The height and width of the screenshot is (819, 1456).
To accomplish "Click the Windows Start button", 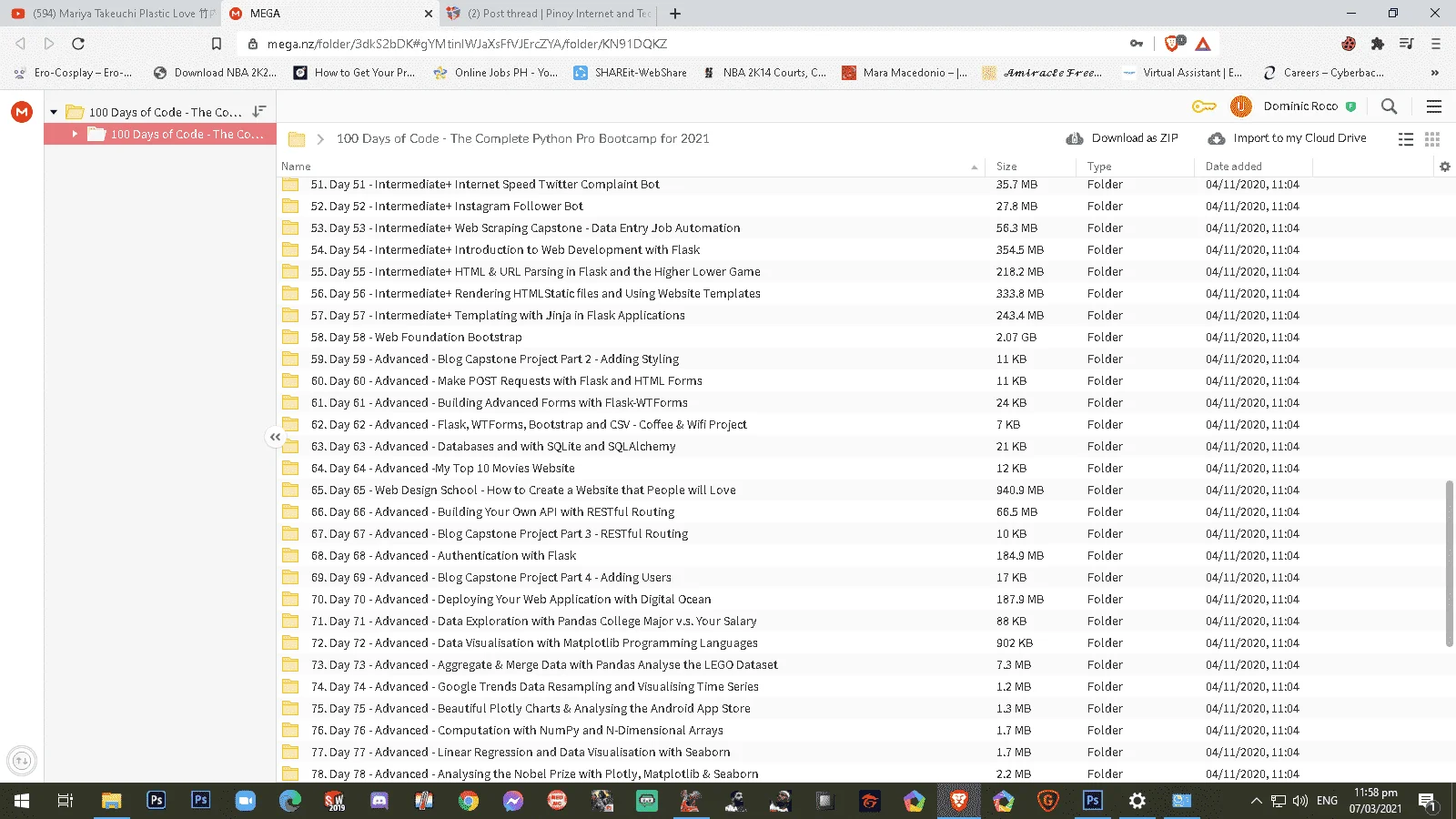I will pos(22,801).
